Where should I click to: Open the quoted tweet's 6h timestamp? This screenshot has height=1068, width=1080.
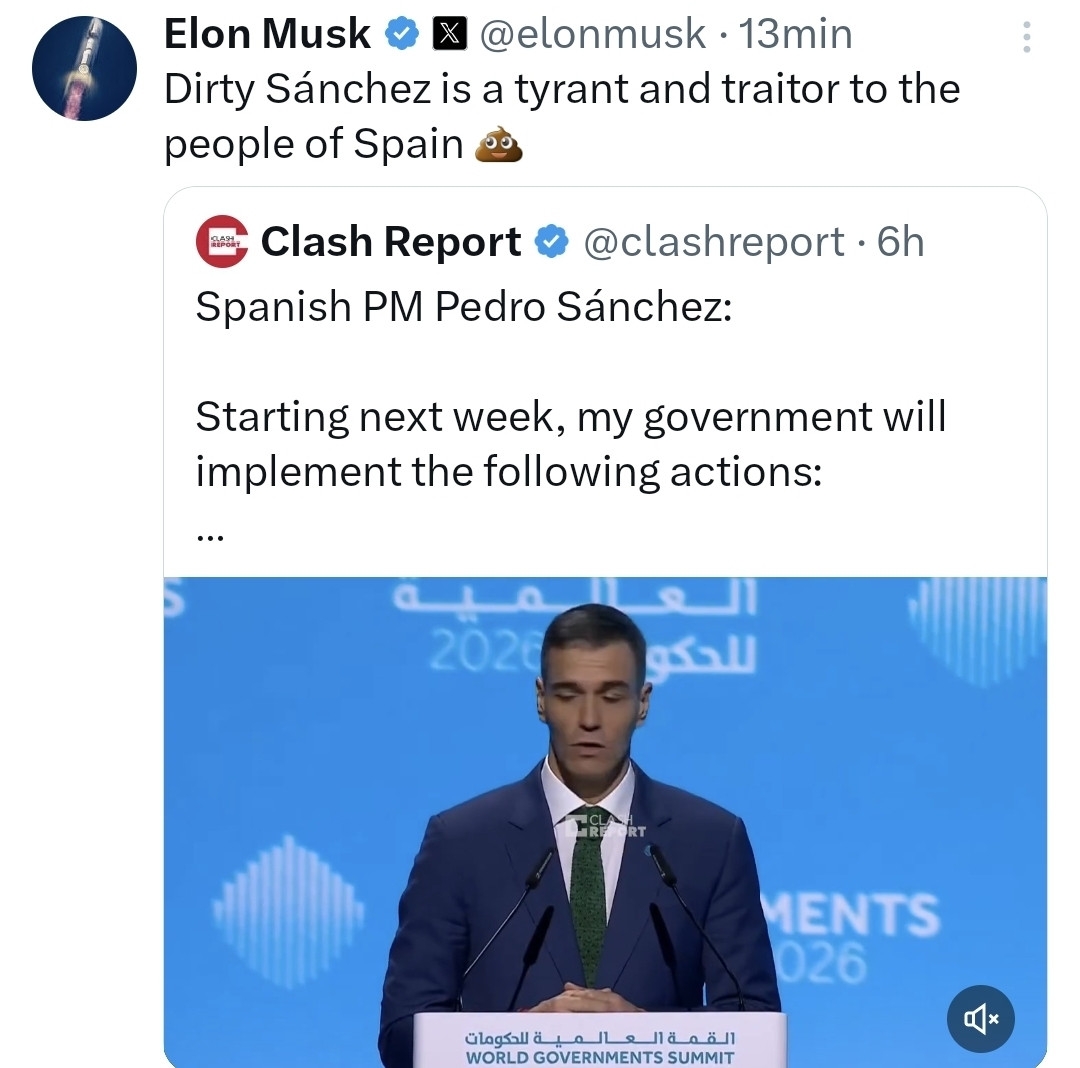pyautogui.click(x=900, y=242)
